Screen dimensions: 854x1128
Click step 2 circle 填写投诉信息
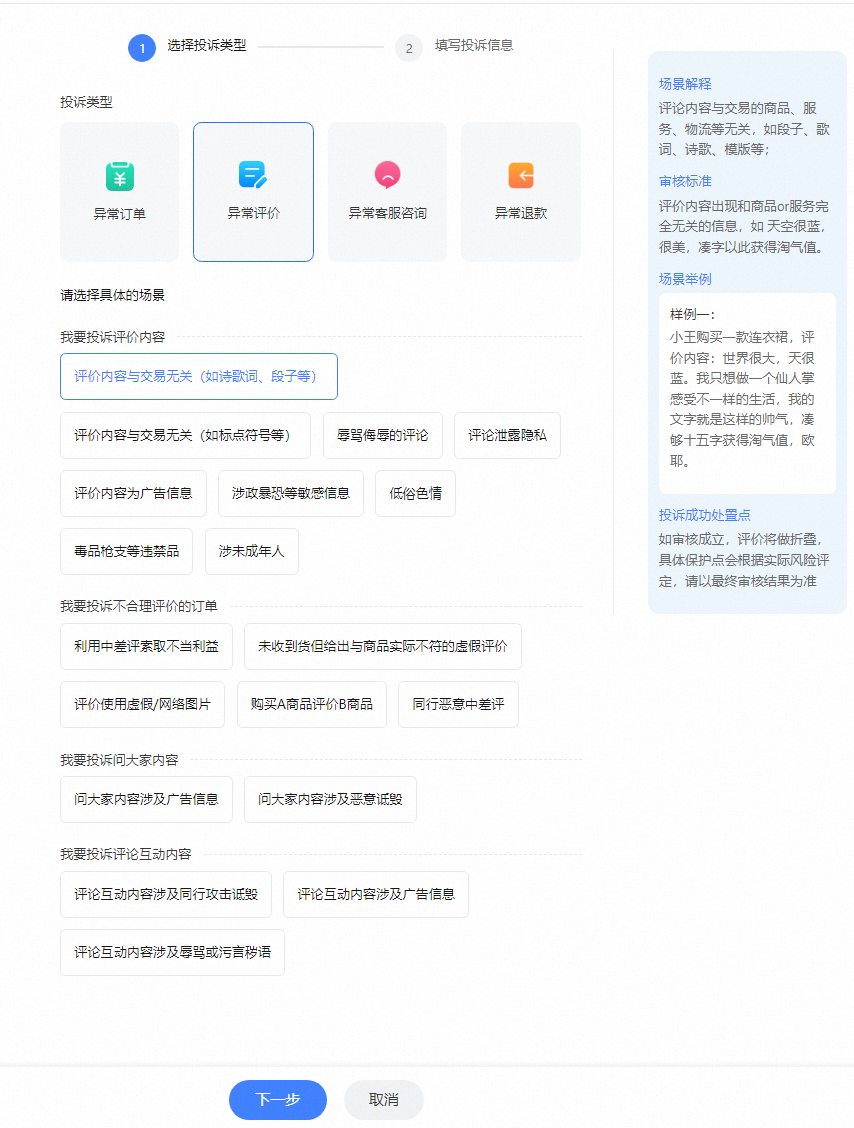point(409,48)
